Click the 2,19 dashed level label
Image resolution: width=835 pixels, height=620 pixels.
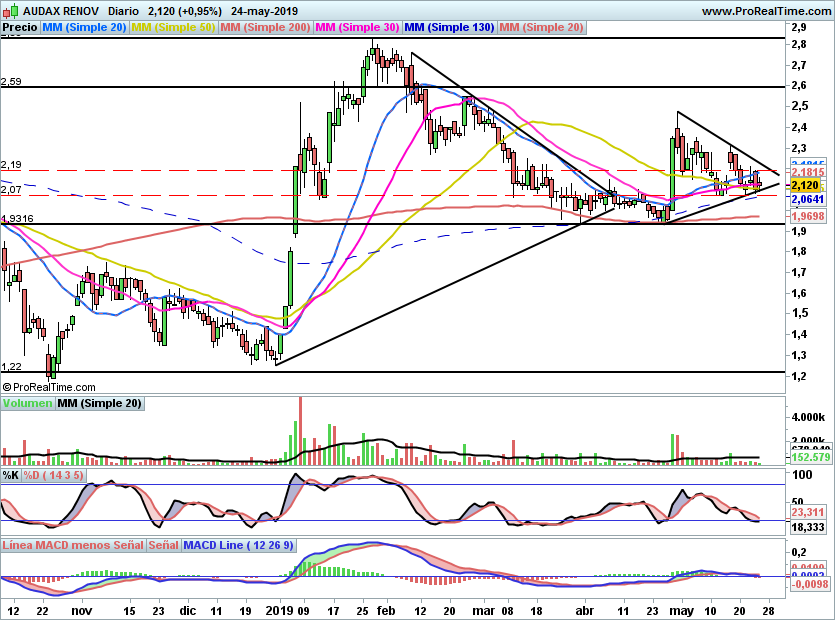coord(11,165)
